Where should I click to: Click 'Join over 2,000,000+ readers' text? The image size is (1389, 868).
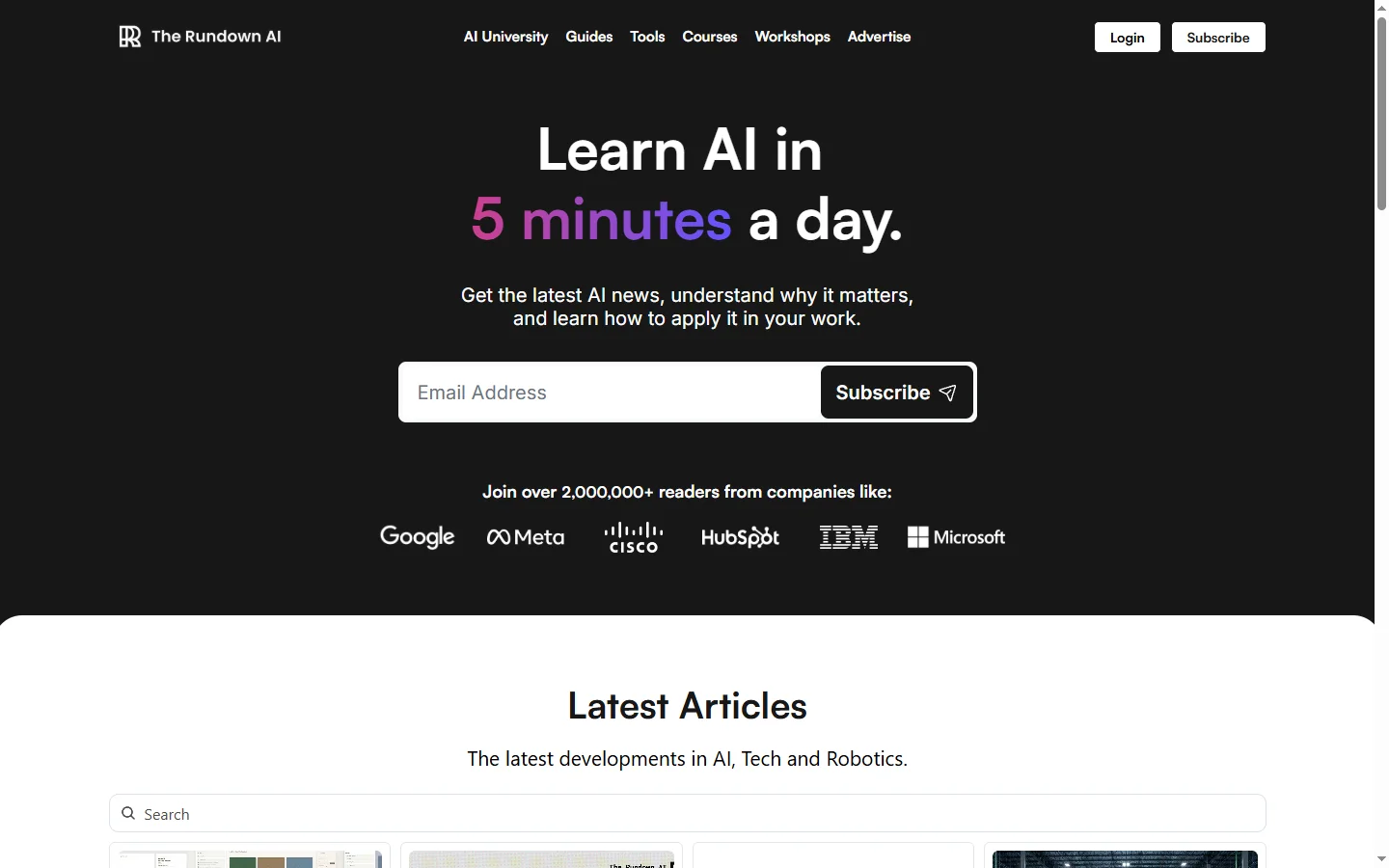[x=688, y=492]
